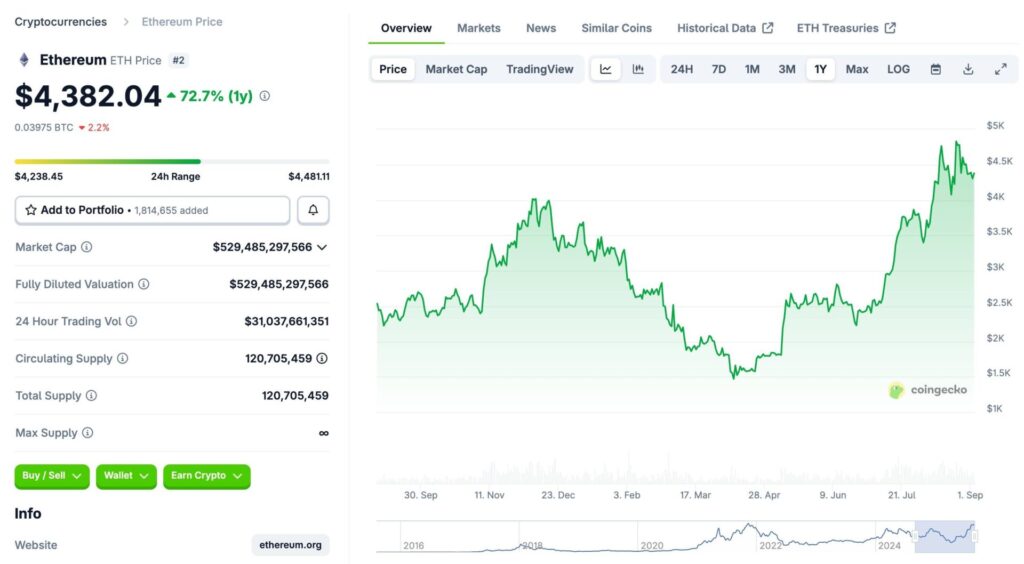Open the Markets tab
The height and width of the screenshot is (564, 1024).
[x=478, y=28]
